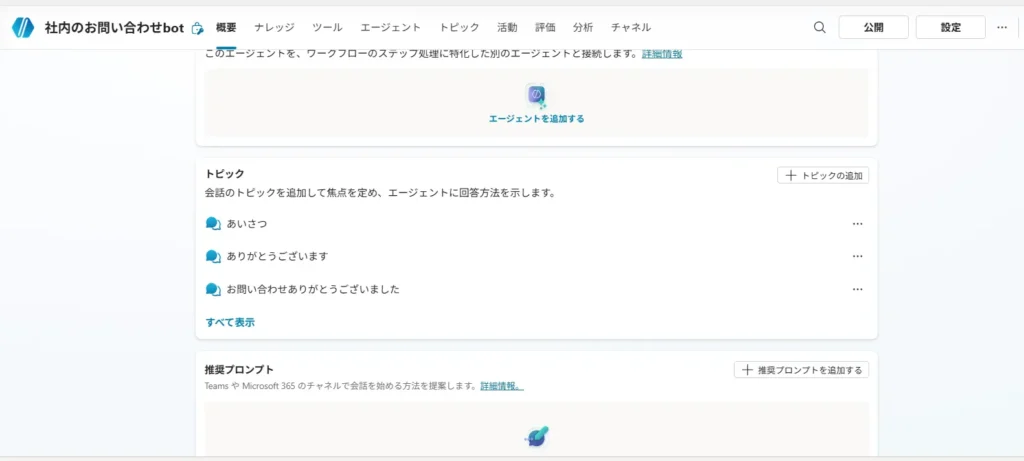Switch to the ツール tab

pos(326,28)
